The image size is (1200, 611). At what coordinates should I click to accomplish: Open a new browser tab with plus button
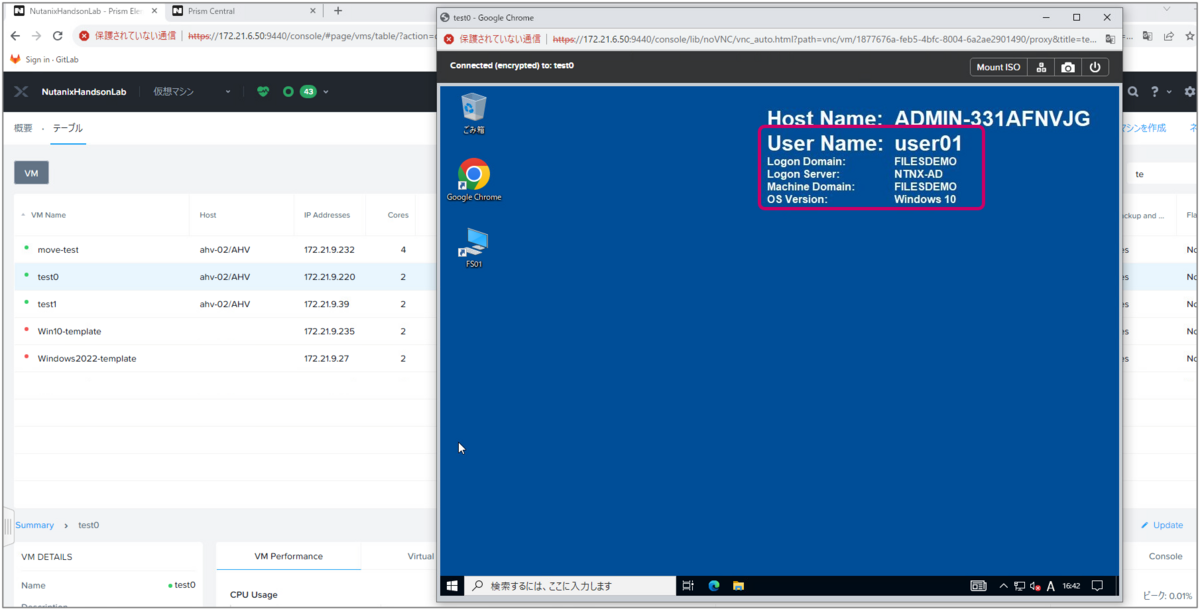tap(338, 11)
